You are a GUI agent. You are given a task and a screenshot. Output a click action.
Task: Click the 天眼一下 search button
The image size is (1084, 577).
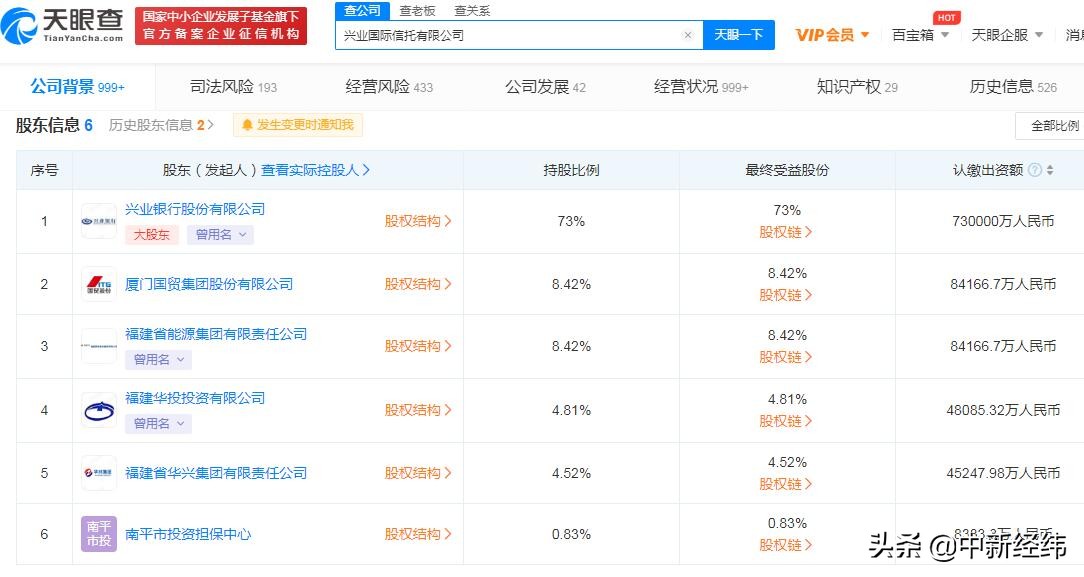738,35
